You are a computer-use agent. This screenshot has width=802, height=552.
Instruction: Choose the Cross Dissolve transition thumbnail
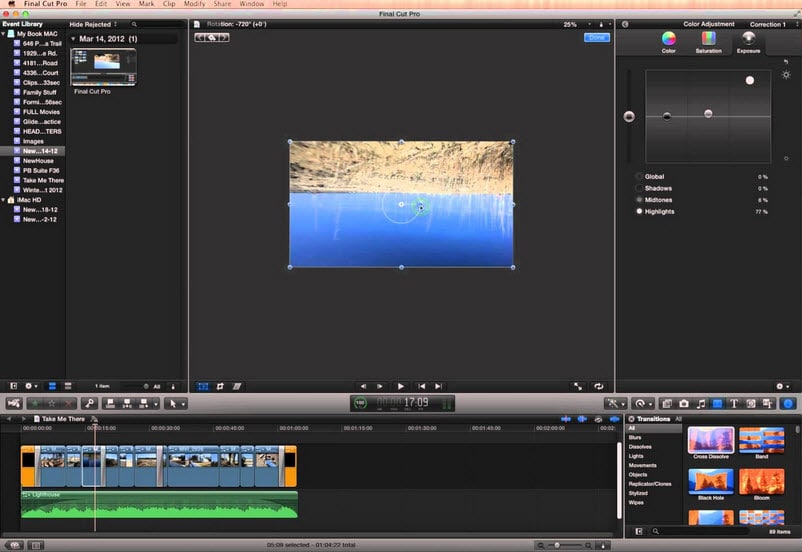click(711, 440)
